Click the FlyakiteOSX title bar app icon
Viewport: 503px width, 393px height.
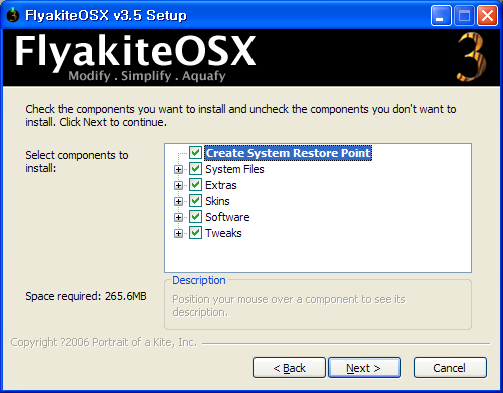[x=13, y=15]
